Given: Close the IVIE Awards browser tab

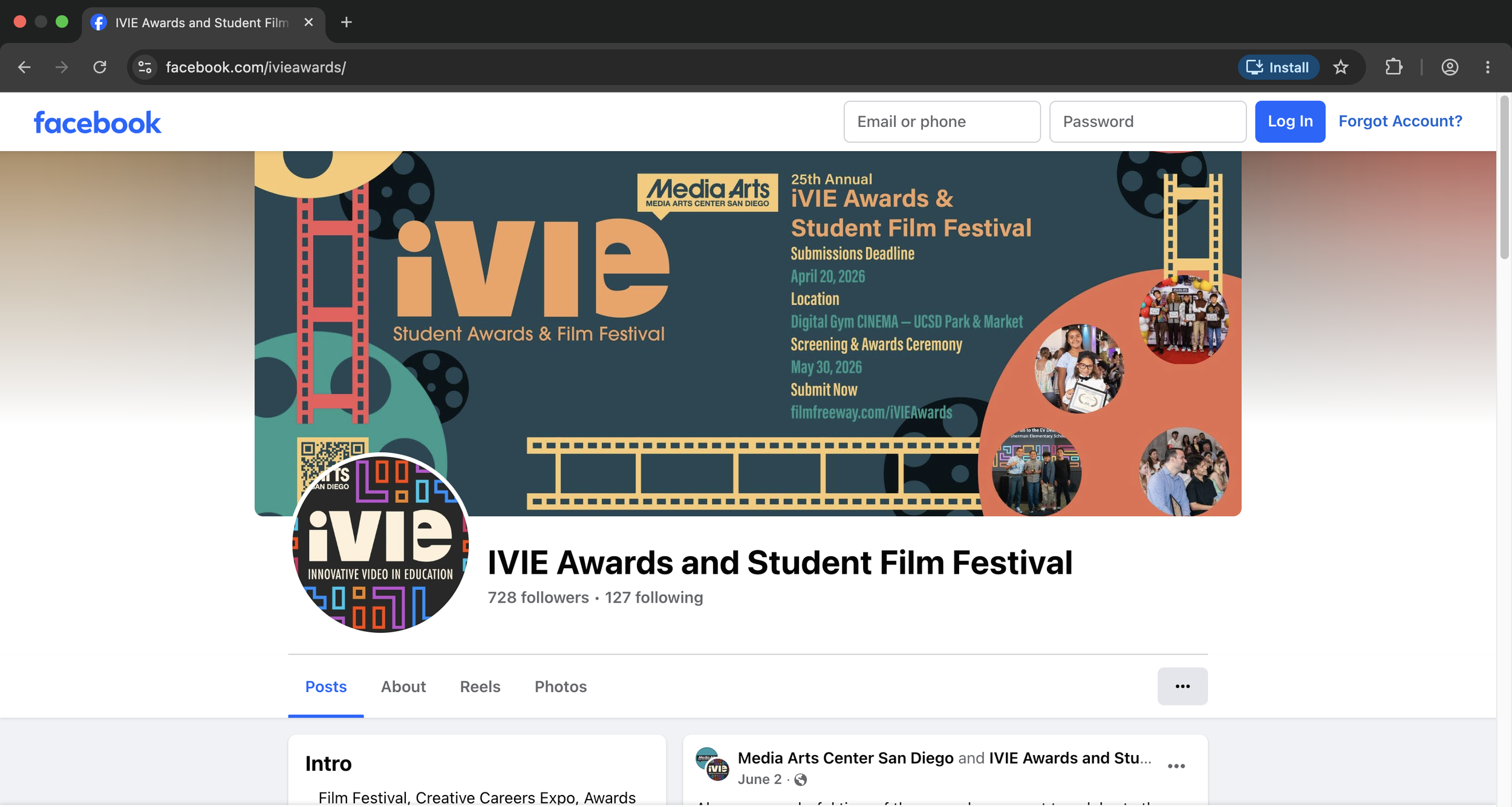Looking at the screenshot, I should (308, 22).
